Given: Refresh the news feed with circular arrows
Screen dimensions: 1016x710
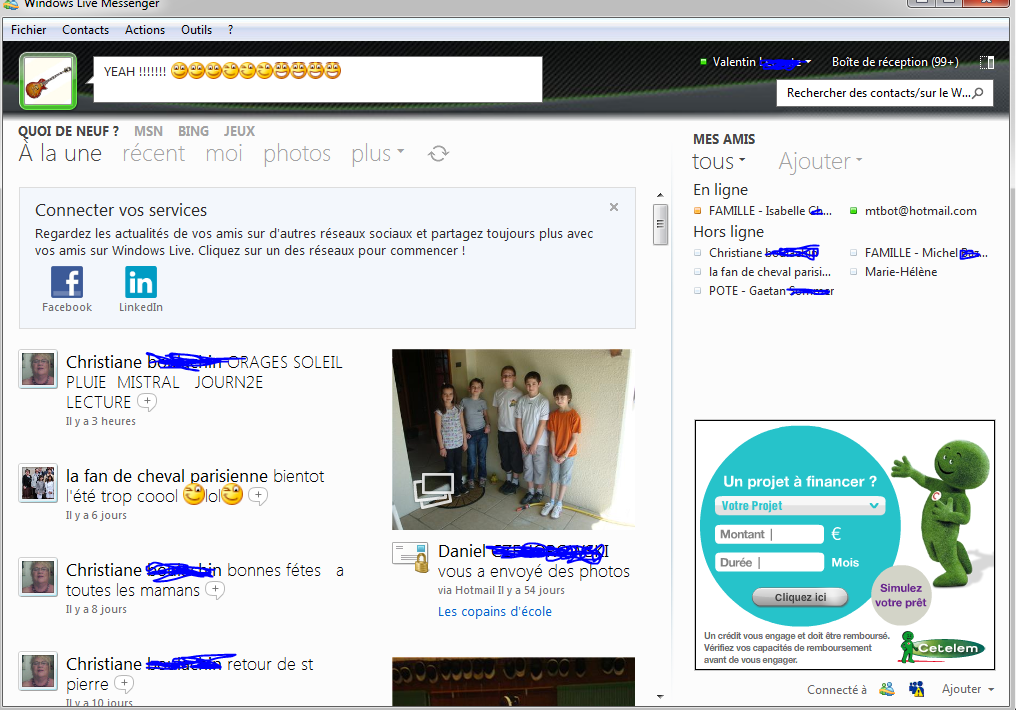Looking at the screenshot, I should (x=439, y=154).
